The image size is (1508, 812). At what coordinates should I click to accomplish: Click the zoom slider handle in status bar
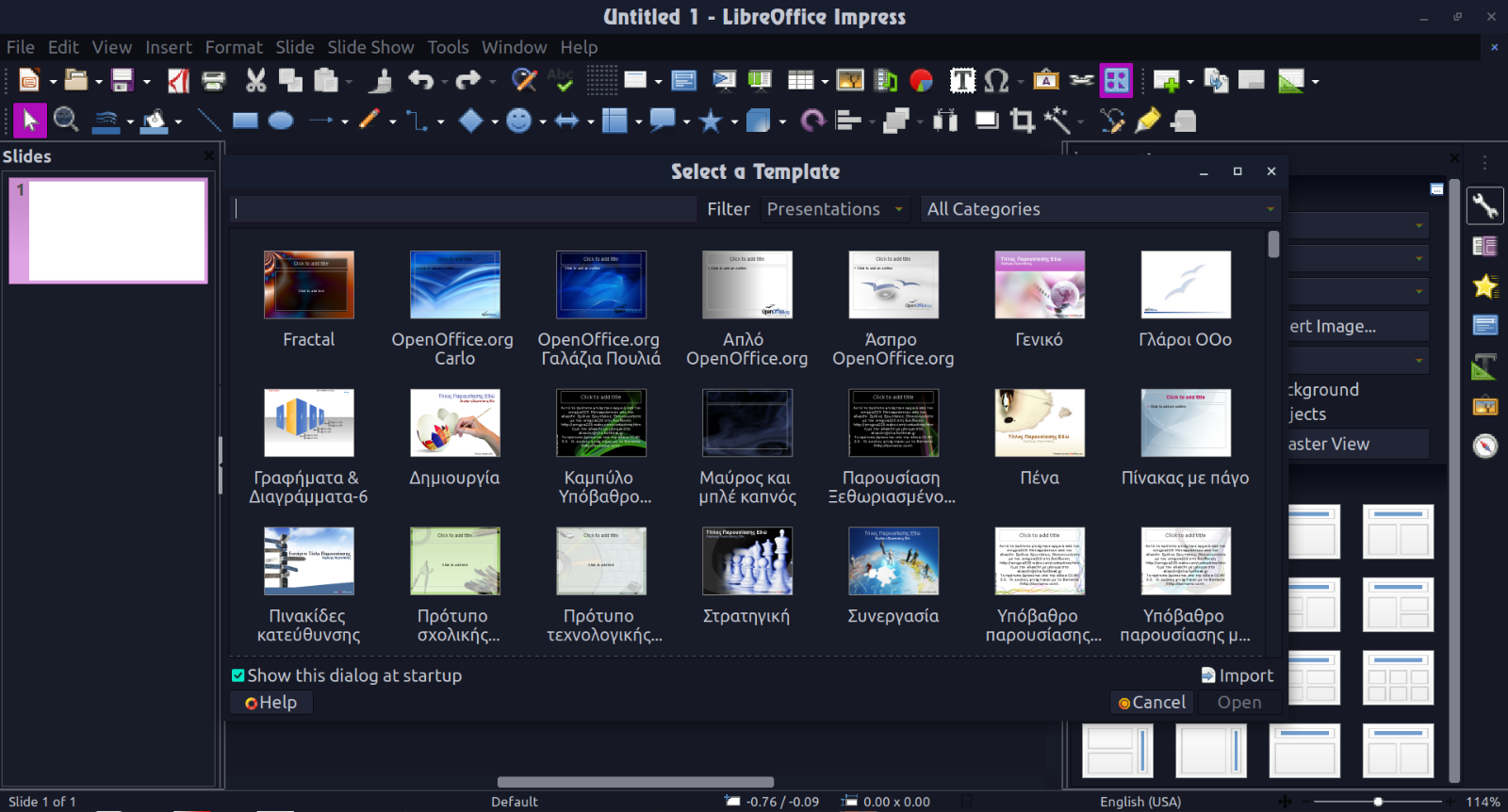point(1378,802)
